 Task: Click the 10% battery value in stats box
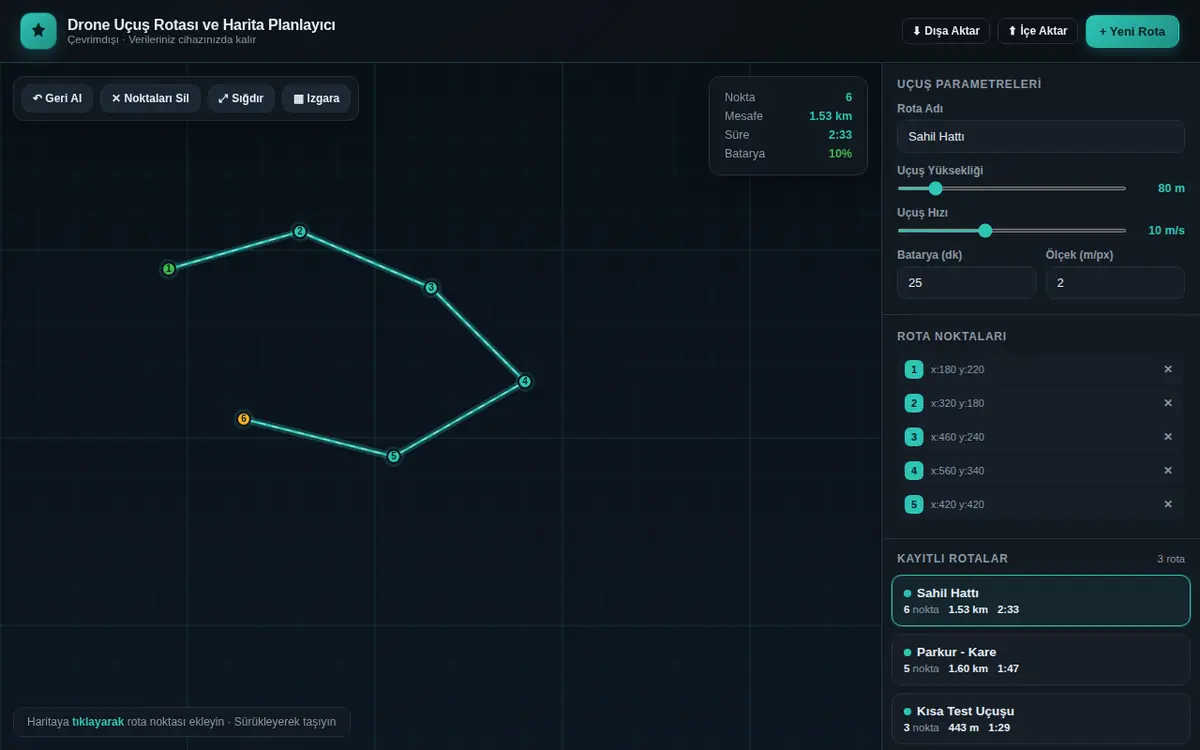click(840, 153)
